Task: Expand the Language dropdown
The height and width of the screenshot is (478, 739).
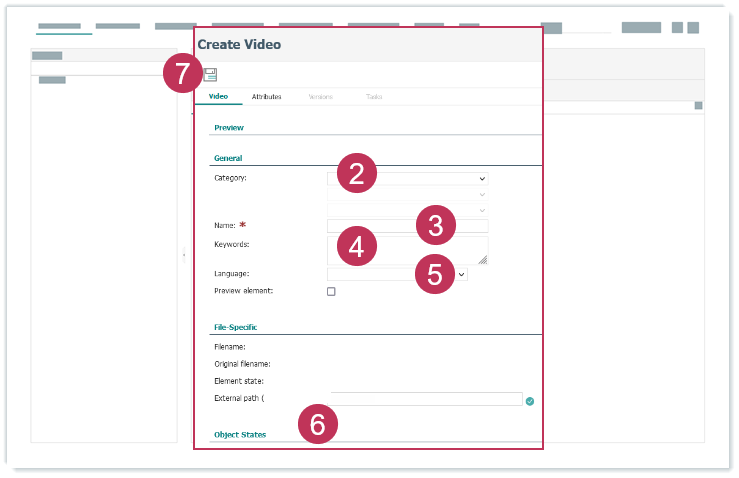Action: [462, 273]
